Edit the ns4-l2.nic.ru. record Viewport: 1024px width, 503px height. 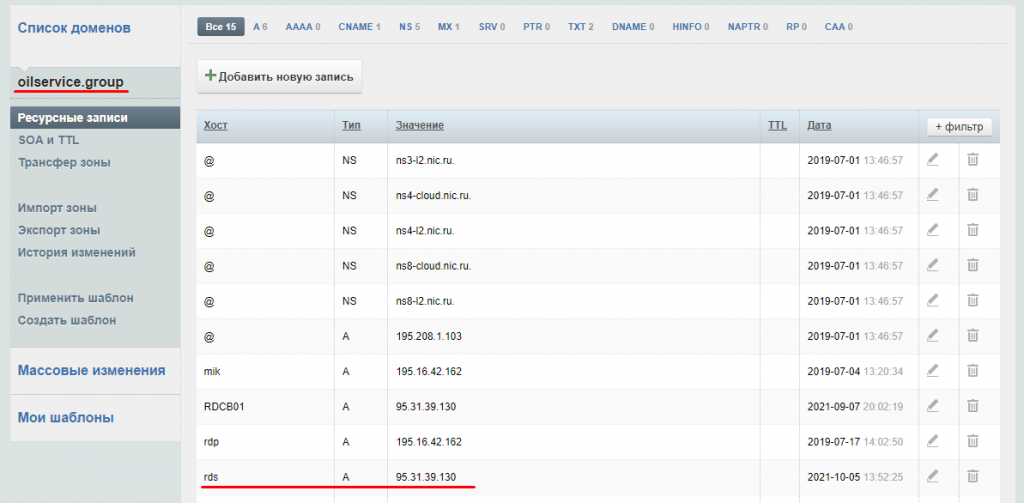932,229
